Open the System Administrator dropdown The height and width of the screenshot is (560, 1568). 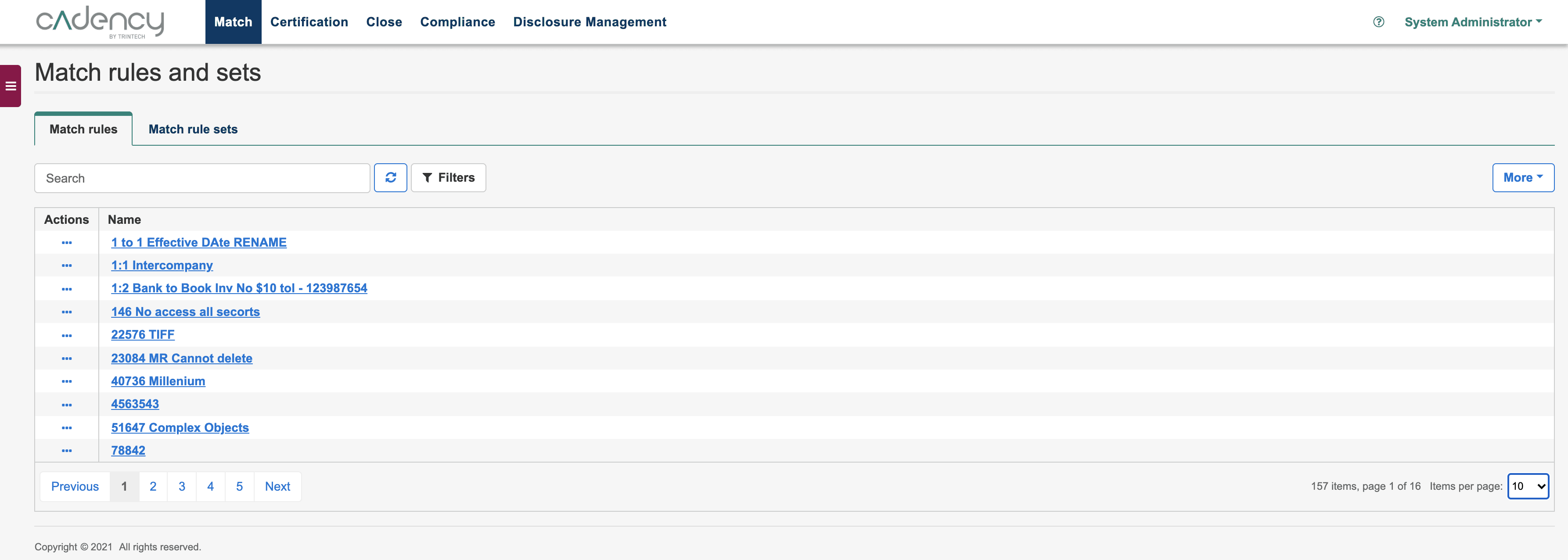tap(1472, 22)
